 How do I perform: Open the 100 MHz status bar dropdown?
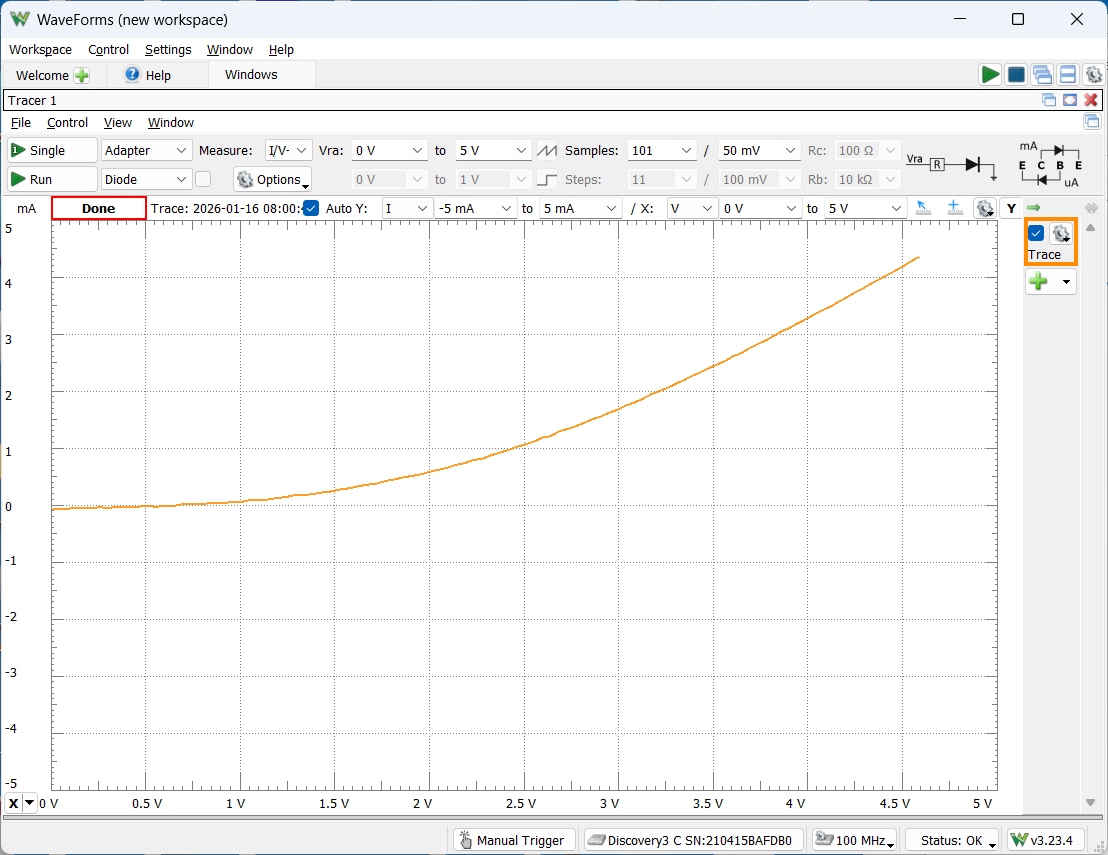point(855,840)
